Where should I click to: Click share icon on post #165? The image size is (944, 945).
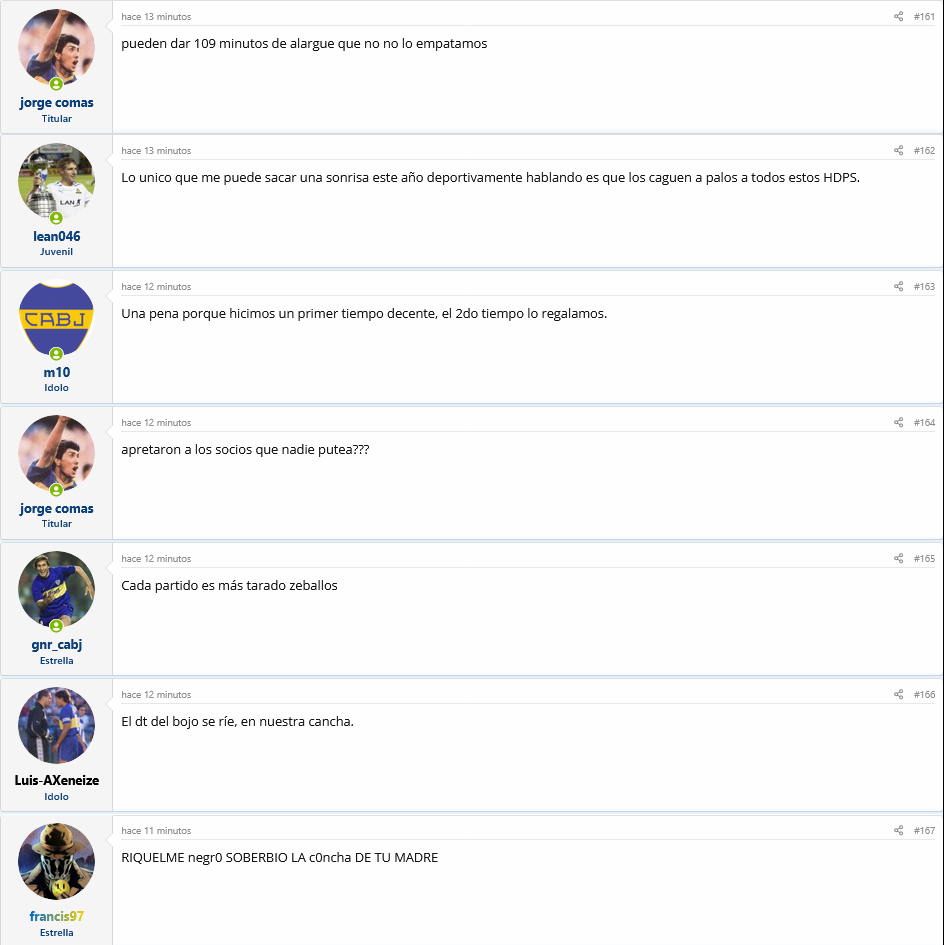tap(898, 559)
